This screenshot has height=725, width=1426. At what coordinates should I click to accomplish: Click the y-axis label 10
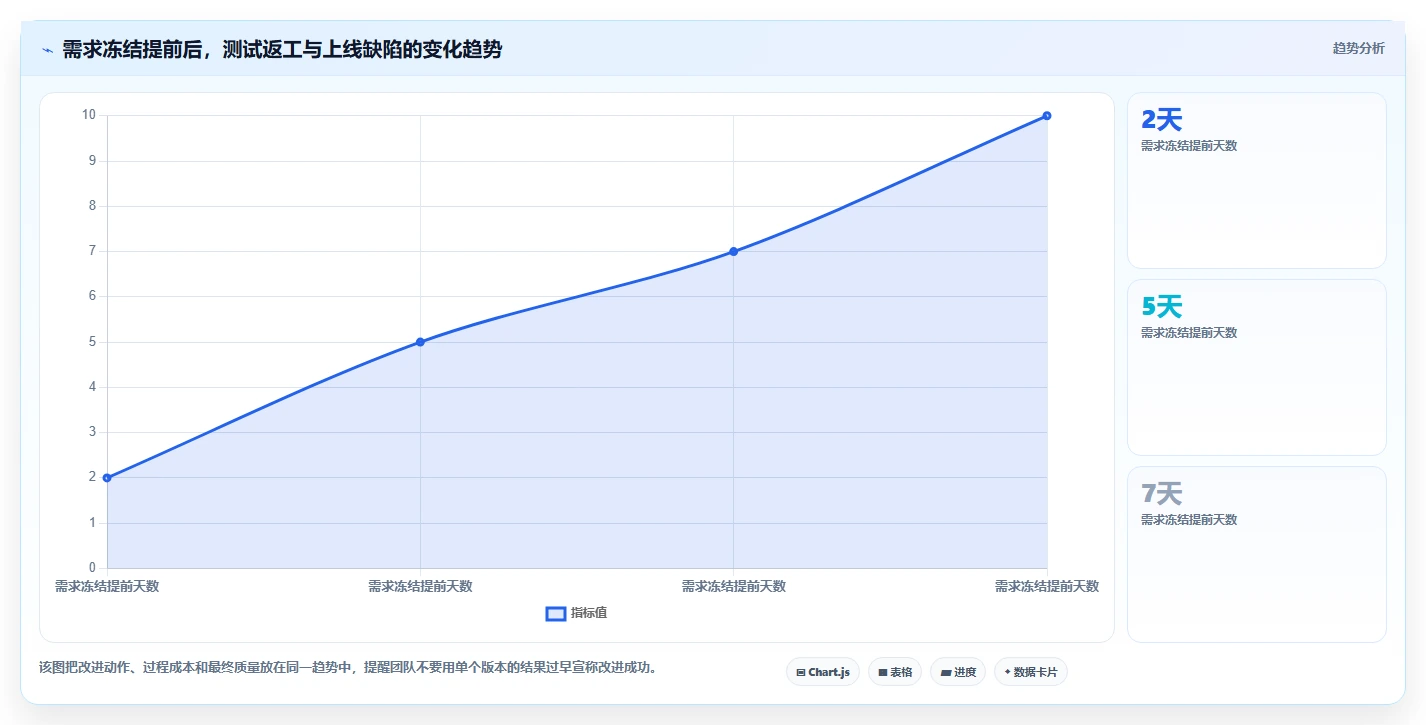point(89,115)
